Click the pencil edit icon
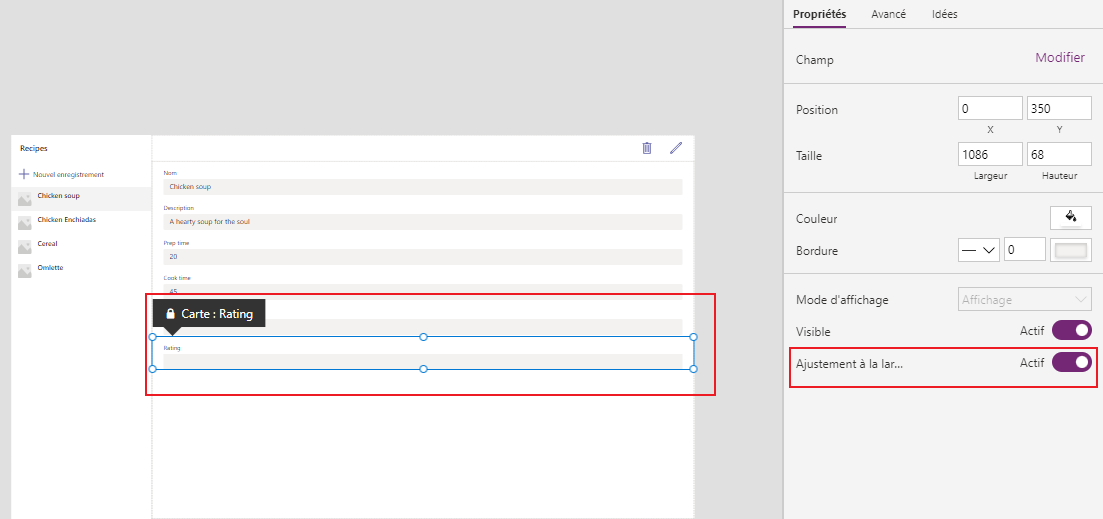1103x519 pixels. (676, 148)
